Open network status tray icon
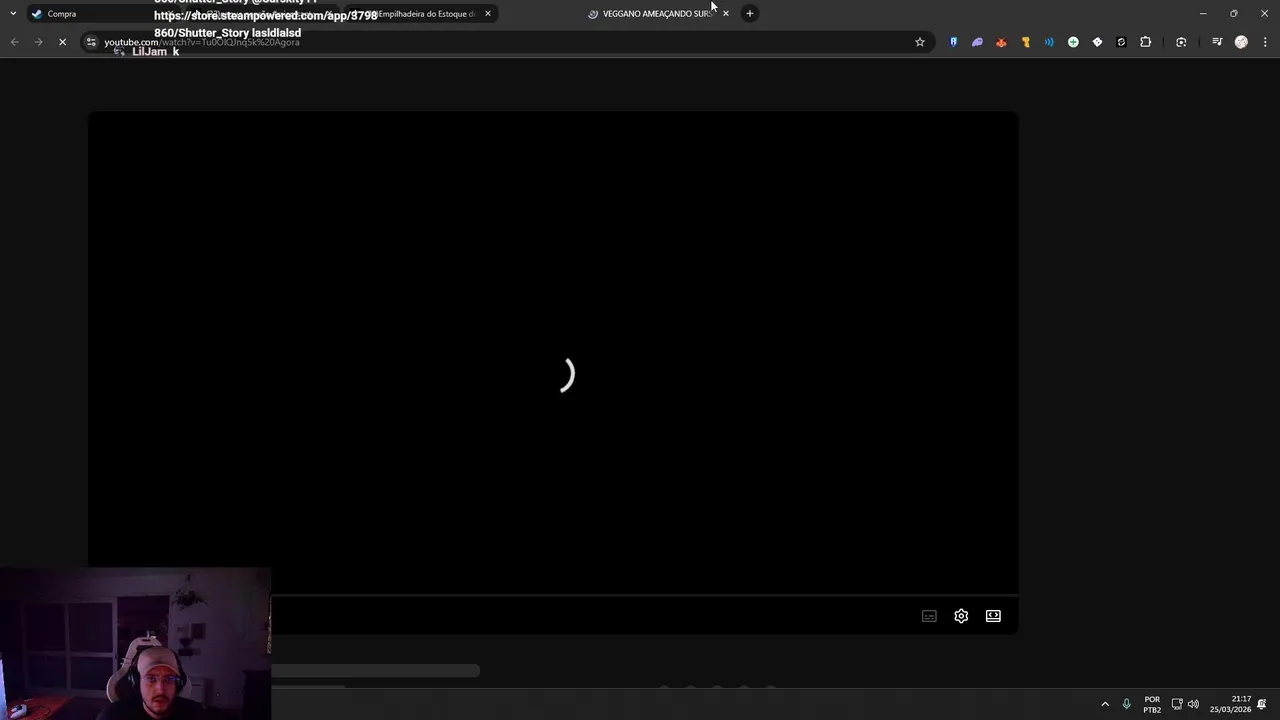Image resolution: width=1280 pixels, height=720 pixels. (x=1177, y=704)
